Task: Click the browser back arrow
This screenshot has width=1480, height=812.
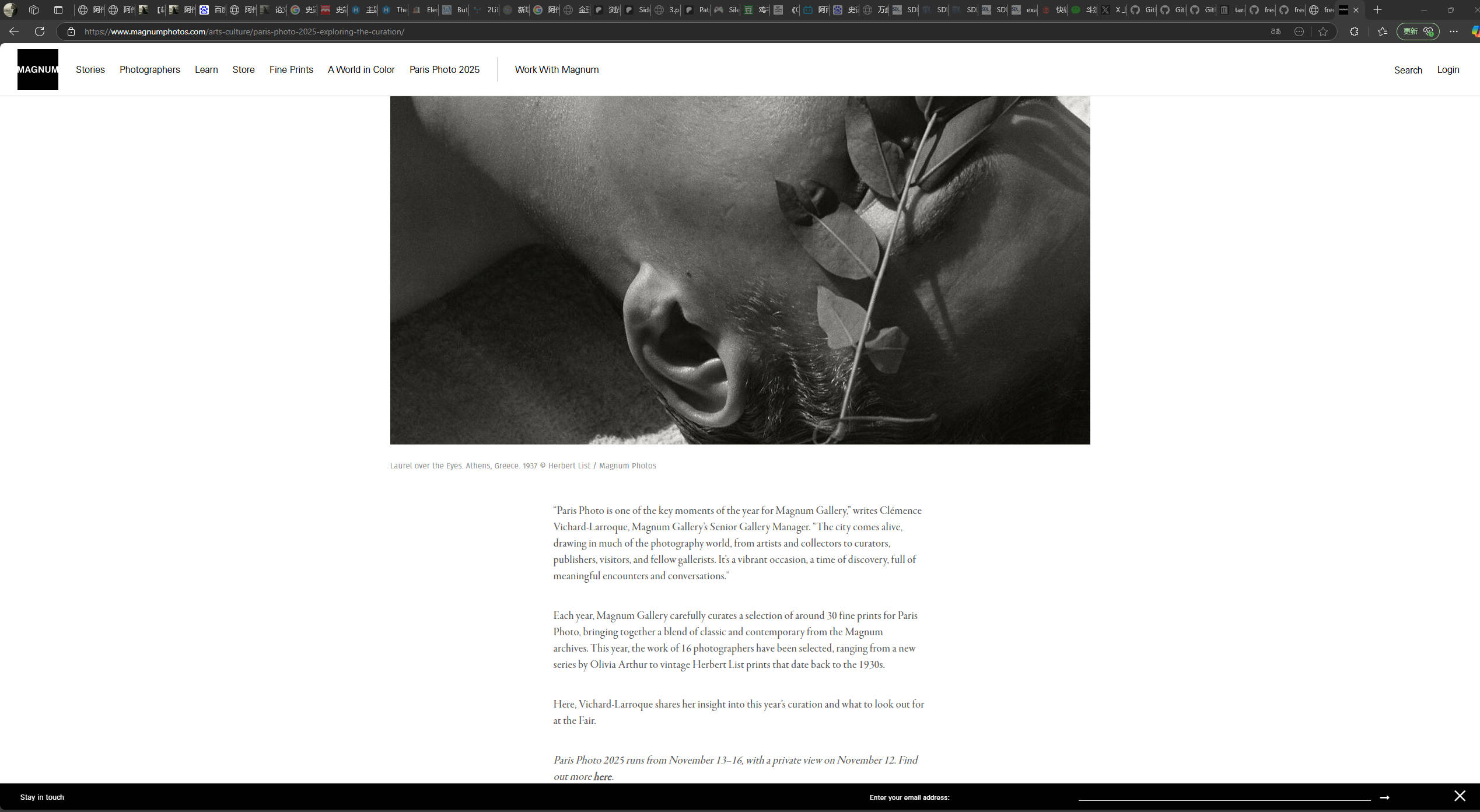Action: 14,32
